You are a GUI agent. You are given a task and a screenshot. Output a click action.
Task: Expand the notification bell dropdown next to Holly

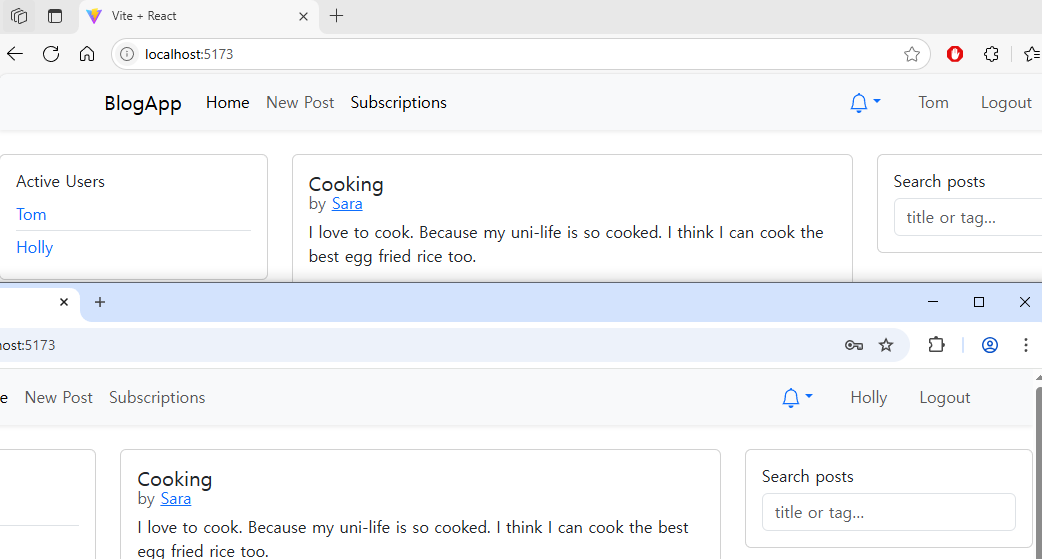(x=796, y=398)
